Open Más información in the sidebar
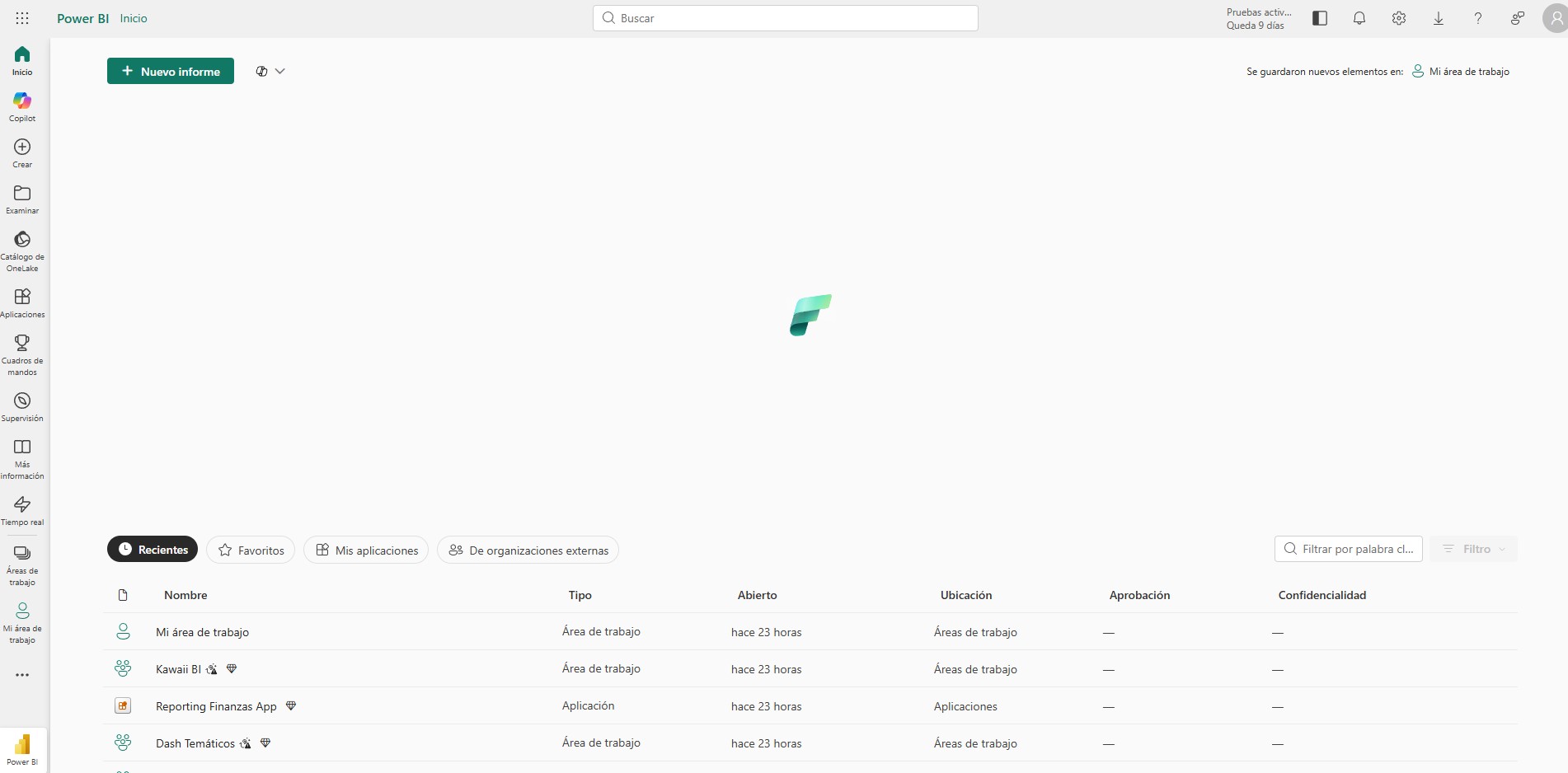The height and width of the screenshot is (773, 1568). click(22, 459)
